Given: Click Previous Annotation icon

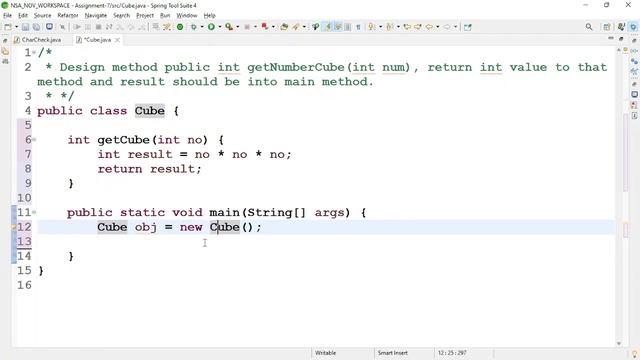Looking at the screenshot, I should pos(390,27).
